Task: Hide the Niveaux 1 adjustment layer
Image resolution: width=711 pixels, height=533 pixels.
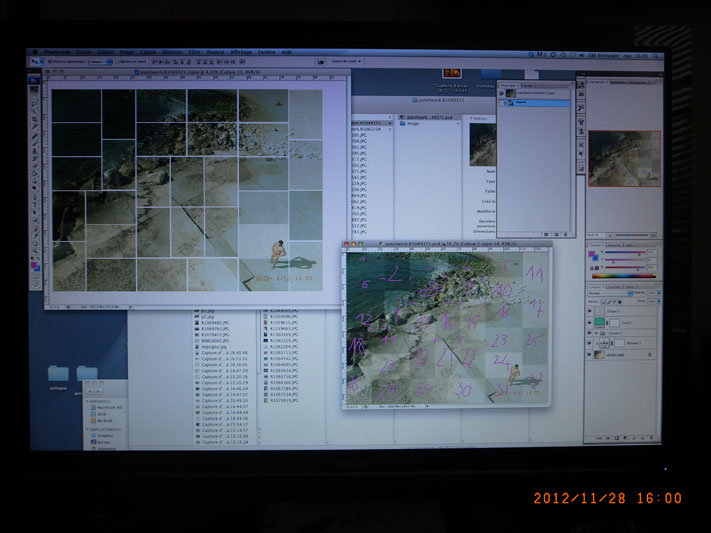Action: [589, 343]
